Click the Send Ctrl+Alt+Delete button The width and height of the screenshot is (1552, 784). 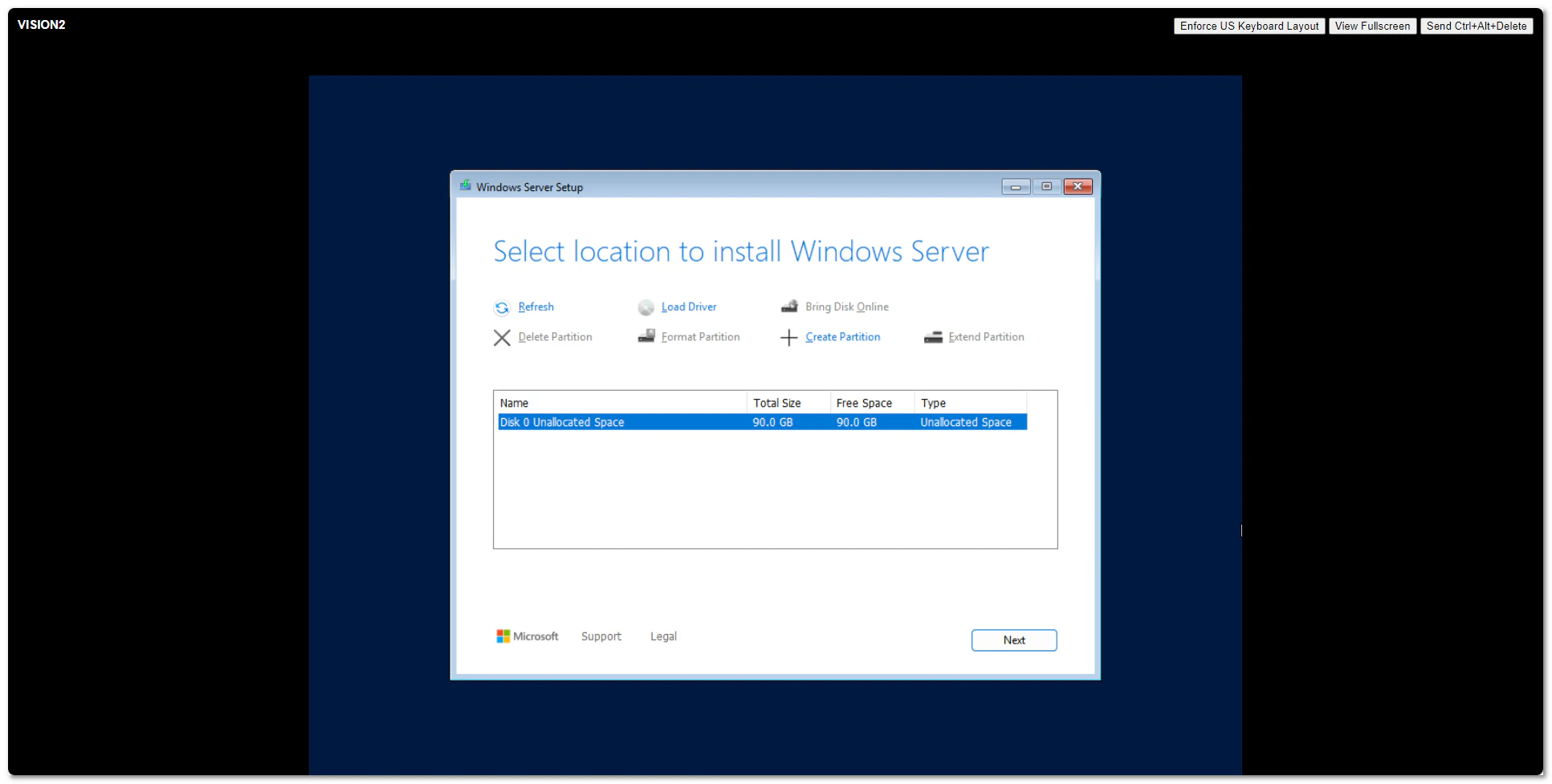[x=1477, y=26]
